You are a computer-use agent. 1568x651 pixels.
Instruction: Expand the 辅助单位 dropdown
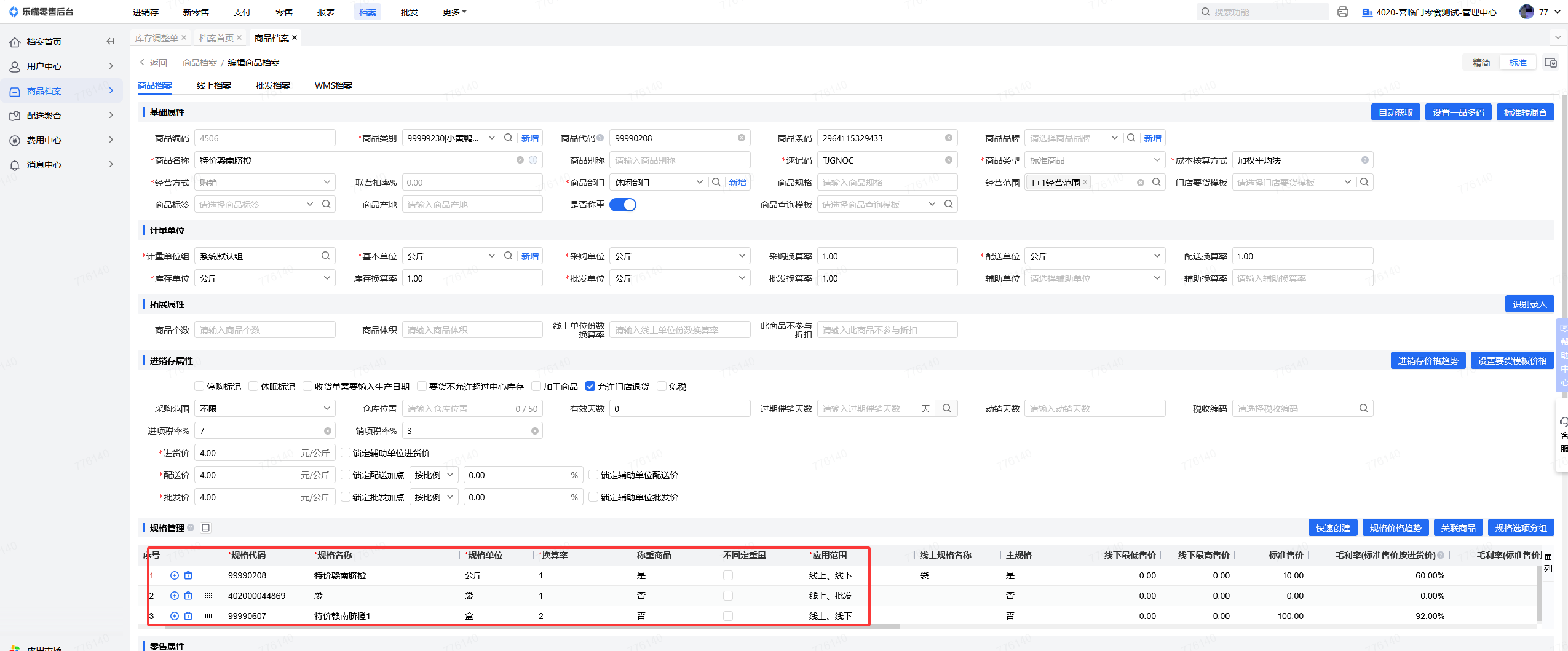point(1095,278)
